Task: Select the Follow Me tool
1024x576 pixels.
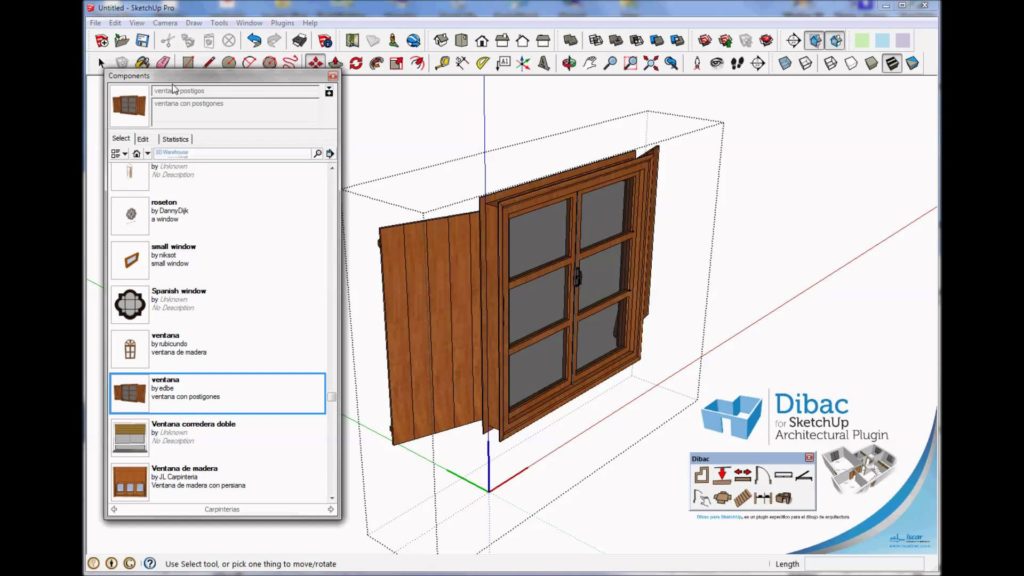Action: click(376, 63)
